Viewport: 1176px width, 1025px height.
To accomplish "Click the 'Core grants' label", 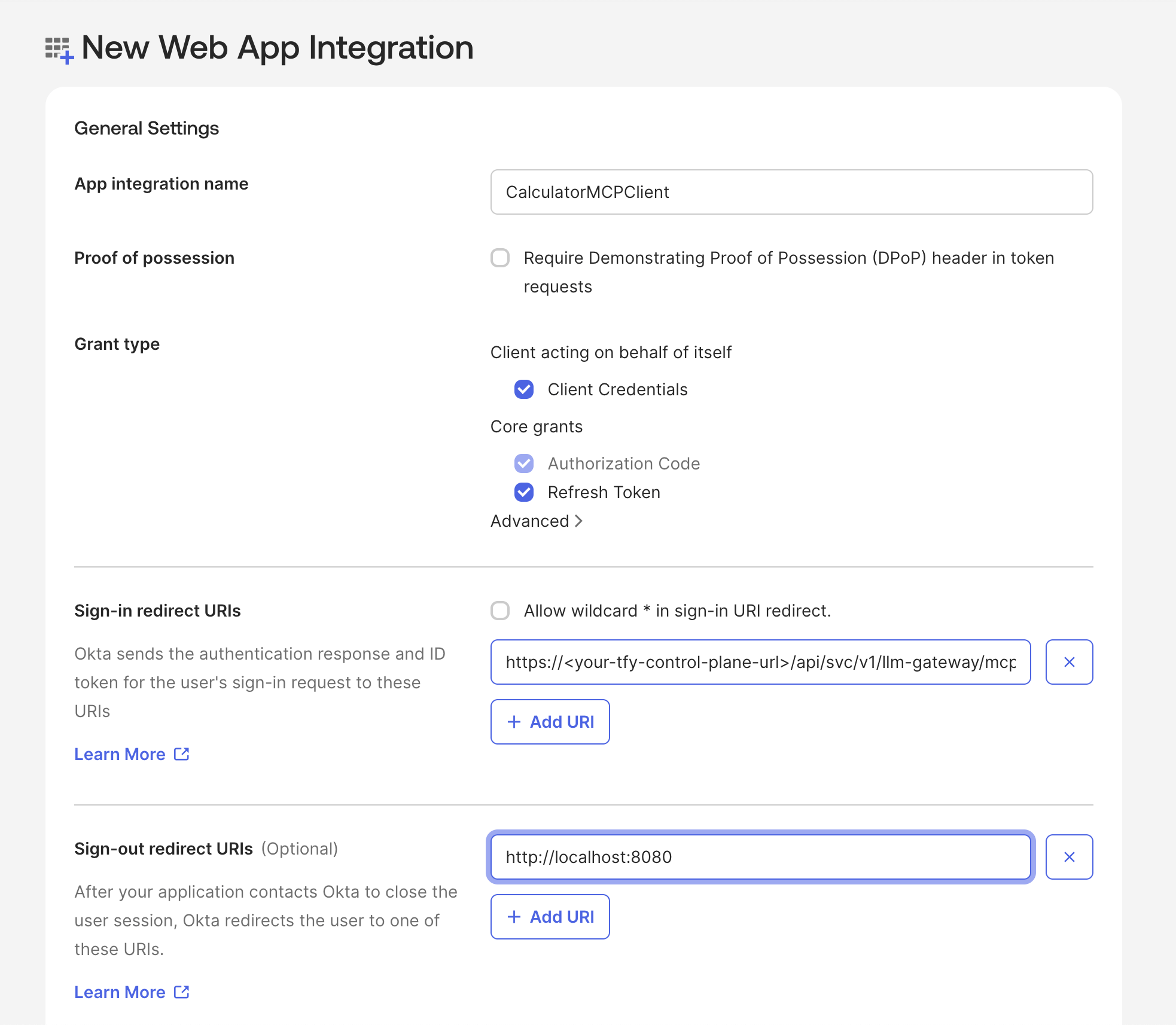I will pos(537,426).
